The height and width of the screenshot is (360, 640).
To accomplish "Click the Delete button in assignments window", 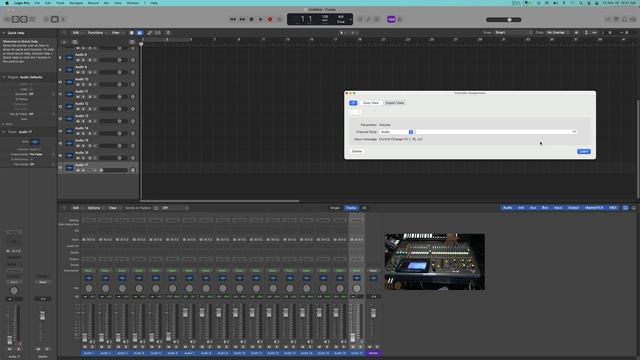I will pos(357,151).
